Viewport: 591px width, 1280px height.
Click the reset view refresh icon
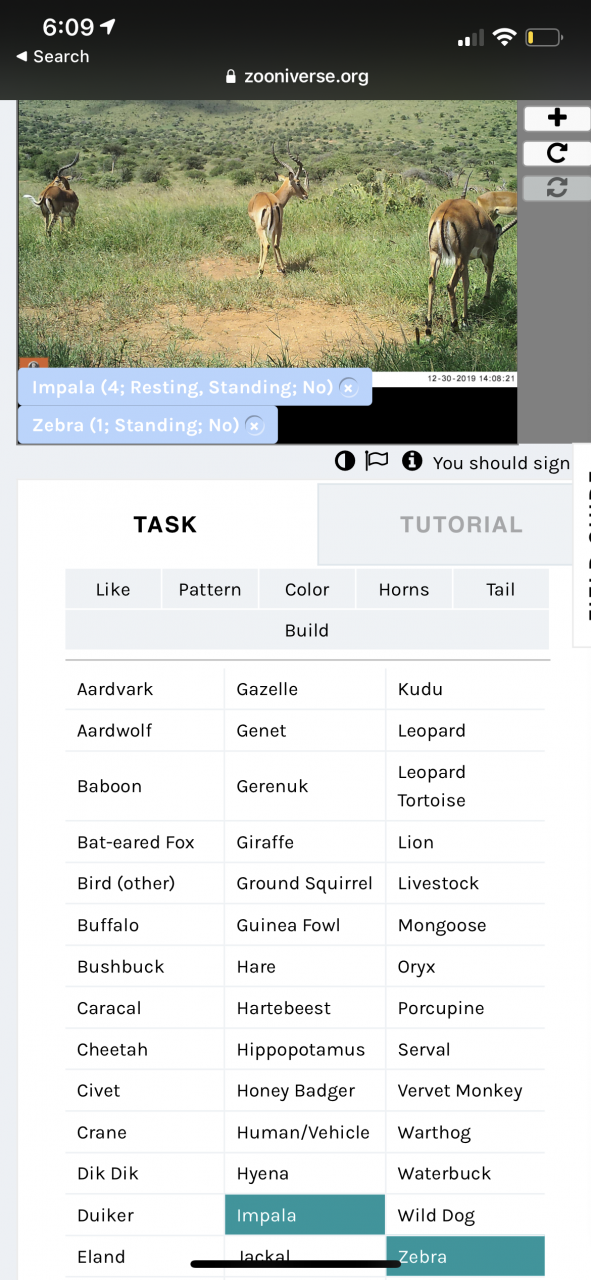pyautogui.click(x=557, y=187)
